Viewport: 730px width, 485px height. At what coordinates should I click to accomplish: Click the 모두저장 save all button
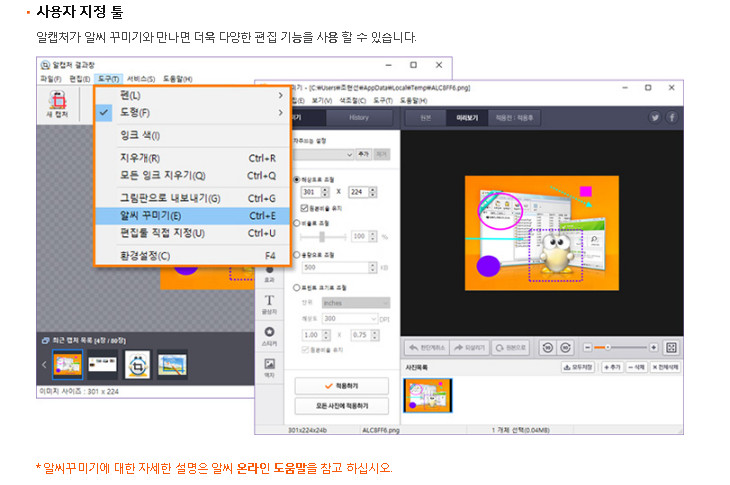(578, 367)
